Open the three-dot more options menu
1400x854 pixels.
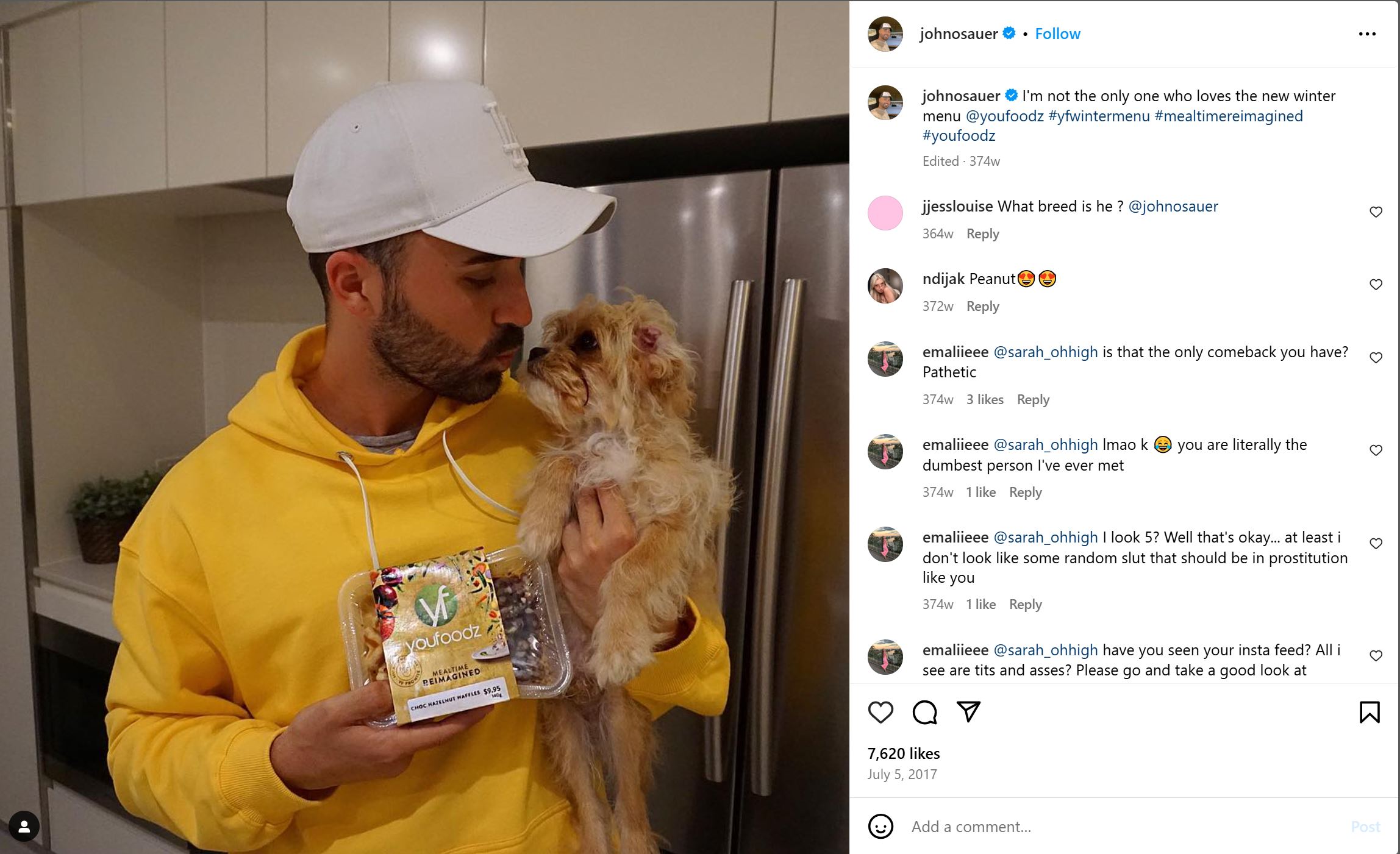1367,34
